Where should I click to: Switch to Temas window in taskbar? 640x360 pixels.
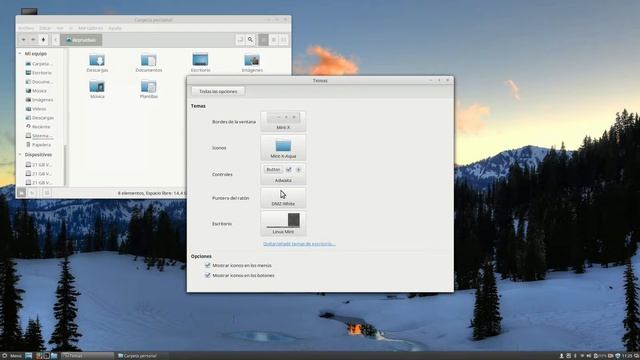pyautogui.click(x=87, y=356)
